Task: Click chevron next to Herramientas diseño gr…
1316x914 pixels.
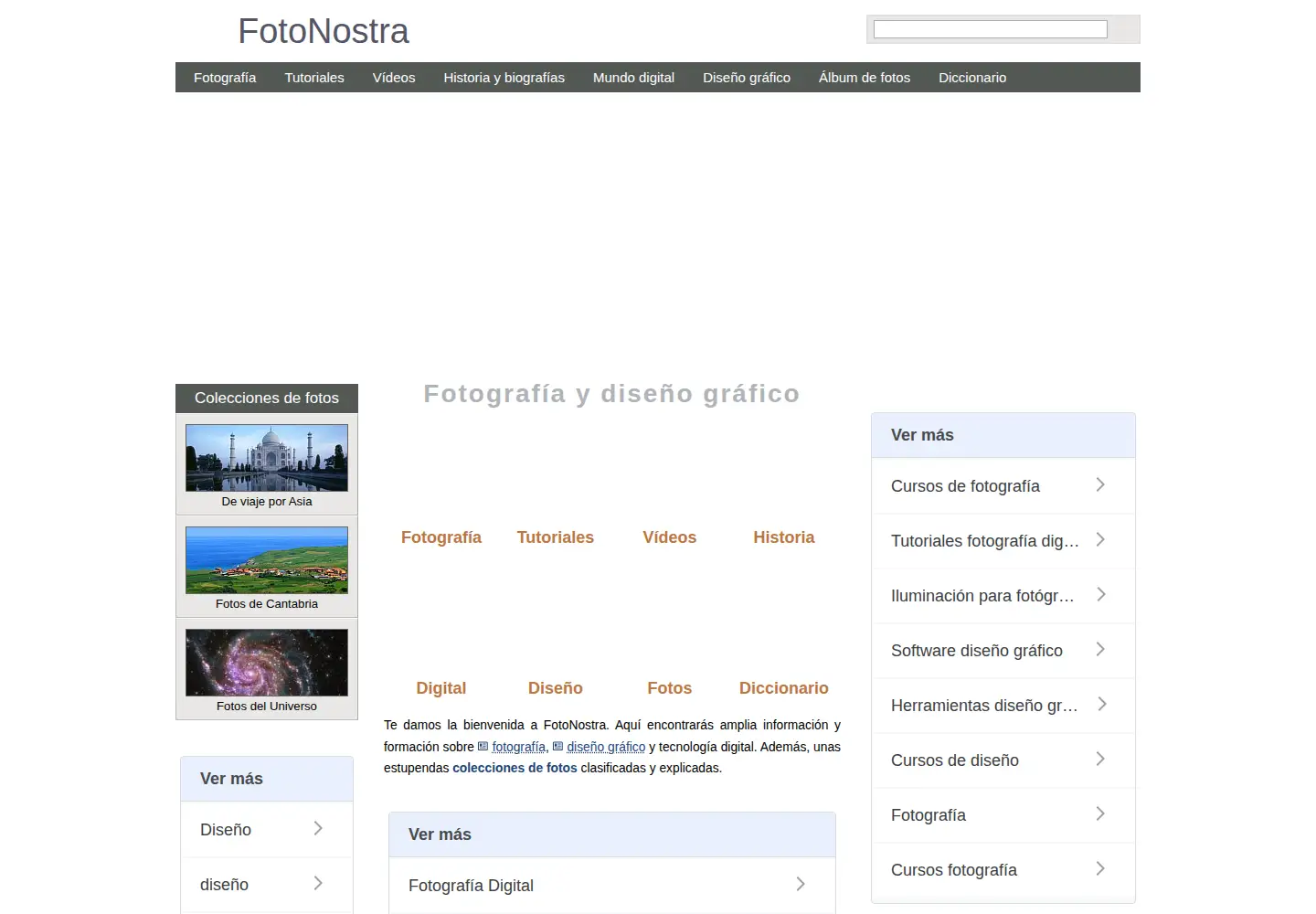Action: (1100, 704)
